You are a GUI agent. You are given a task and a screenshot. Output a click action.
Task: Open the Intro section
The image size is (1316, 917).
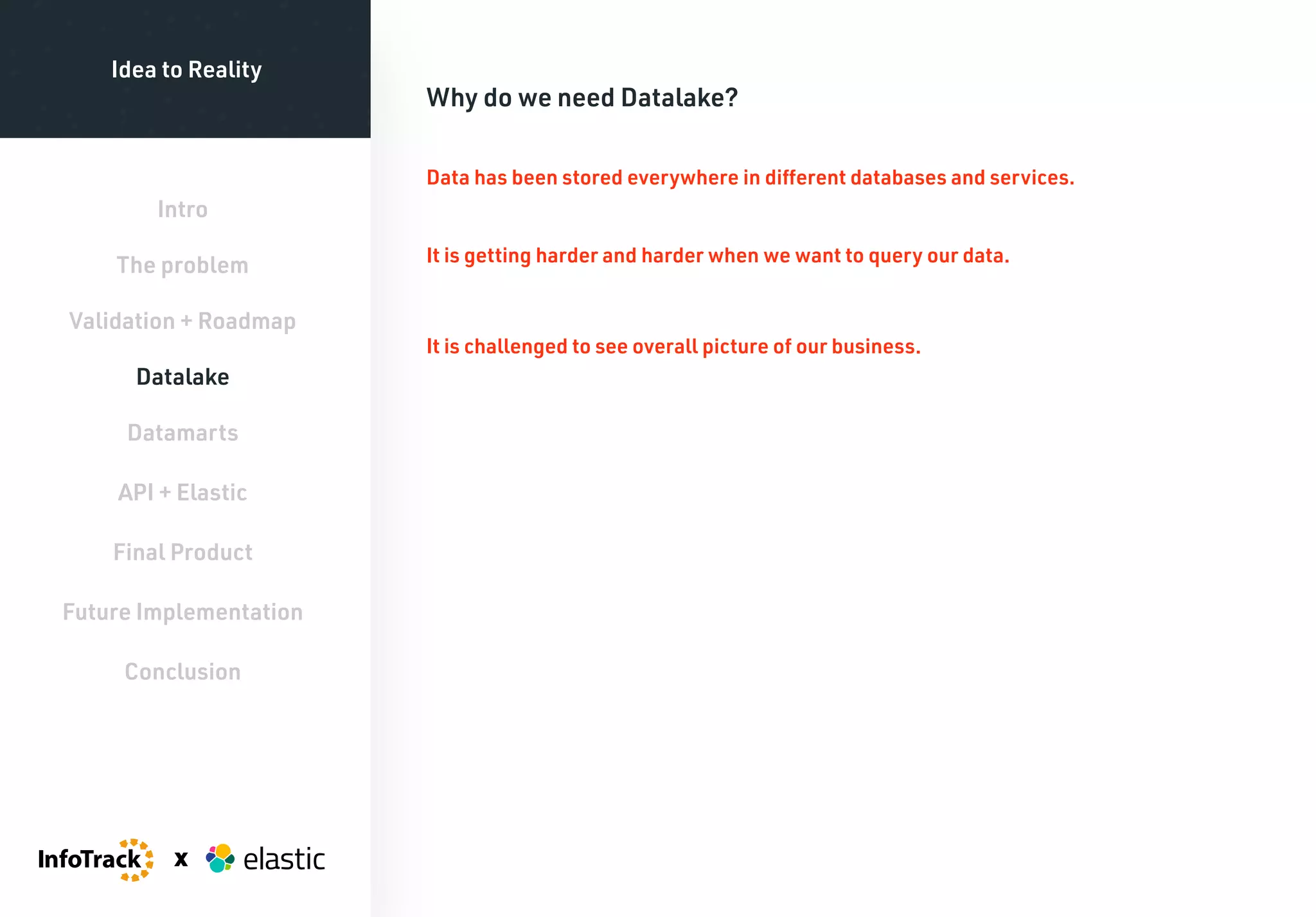(182, 209)
